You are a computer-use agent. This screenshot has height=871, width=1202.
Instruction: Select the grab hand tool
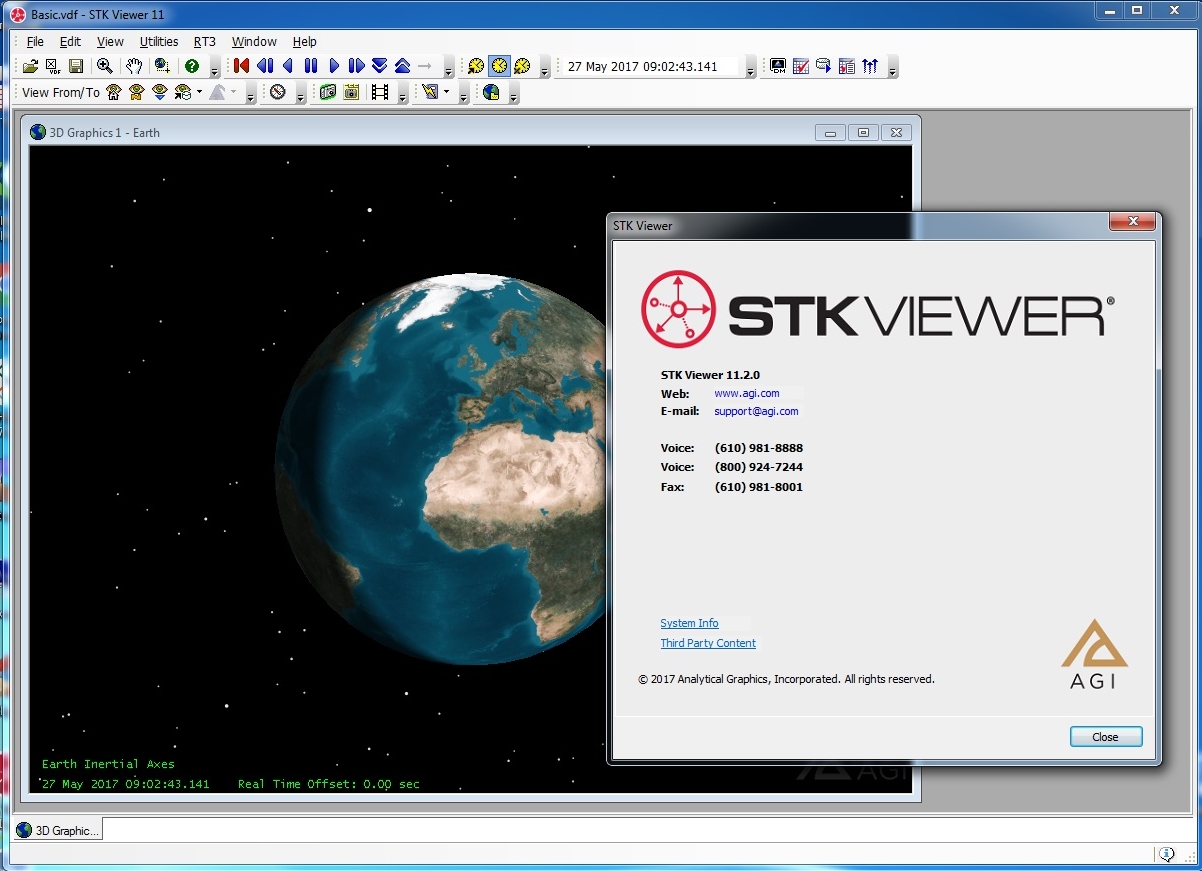134,66
